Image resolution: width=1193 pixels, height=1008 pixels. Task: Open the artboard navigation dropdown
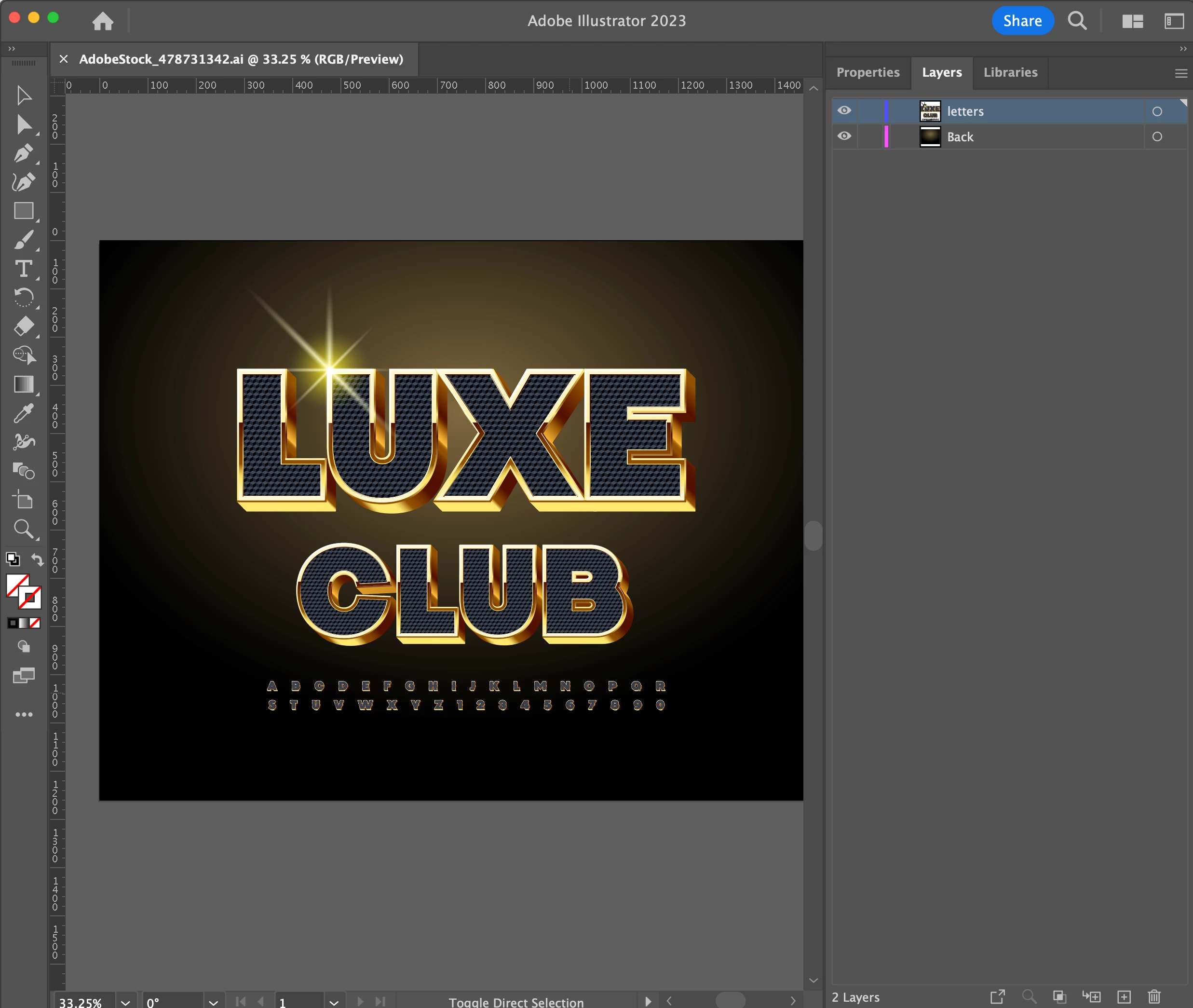click(334, 1002)
